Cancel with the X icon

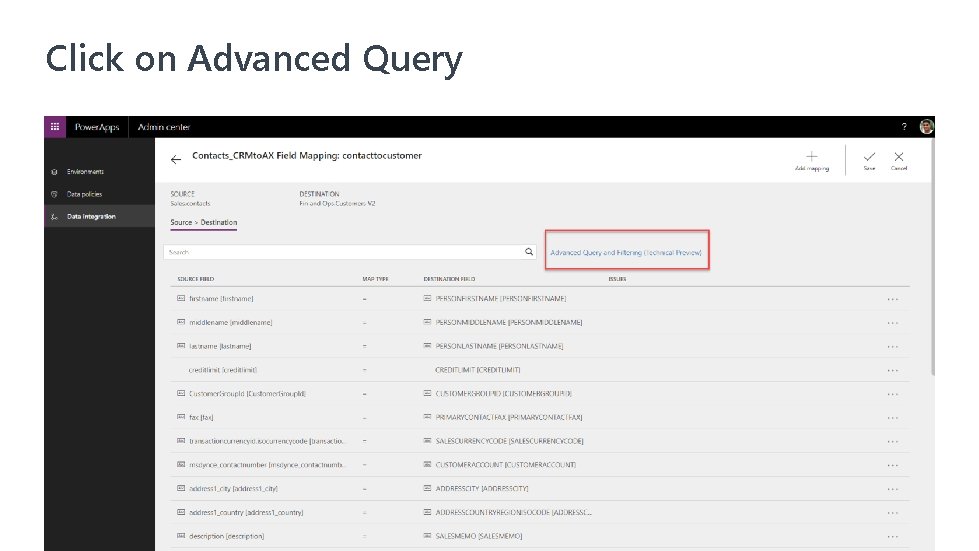pyautogui.click(x=898, y=157)
